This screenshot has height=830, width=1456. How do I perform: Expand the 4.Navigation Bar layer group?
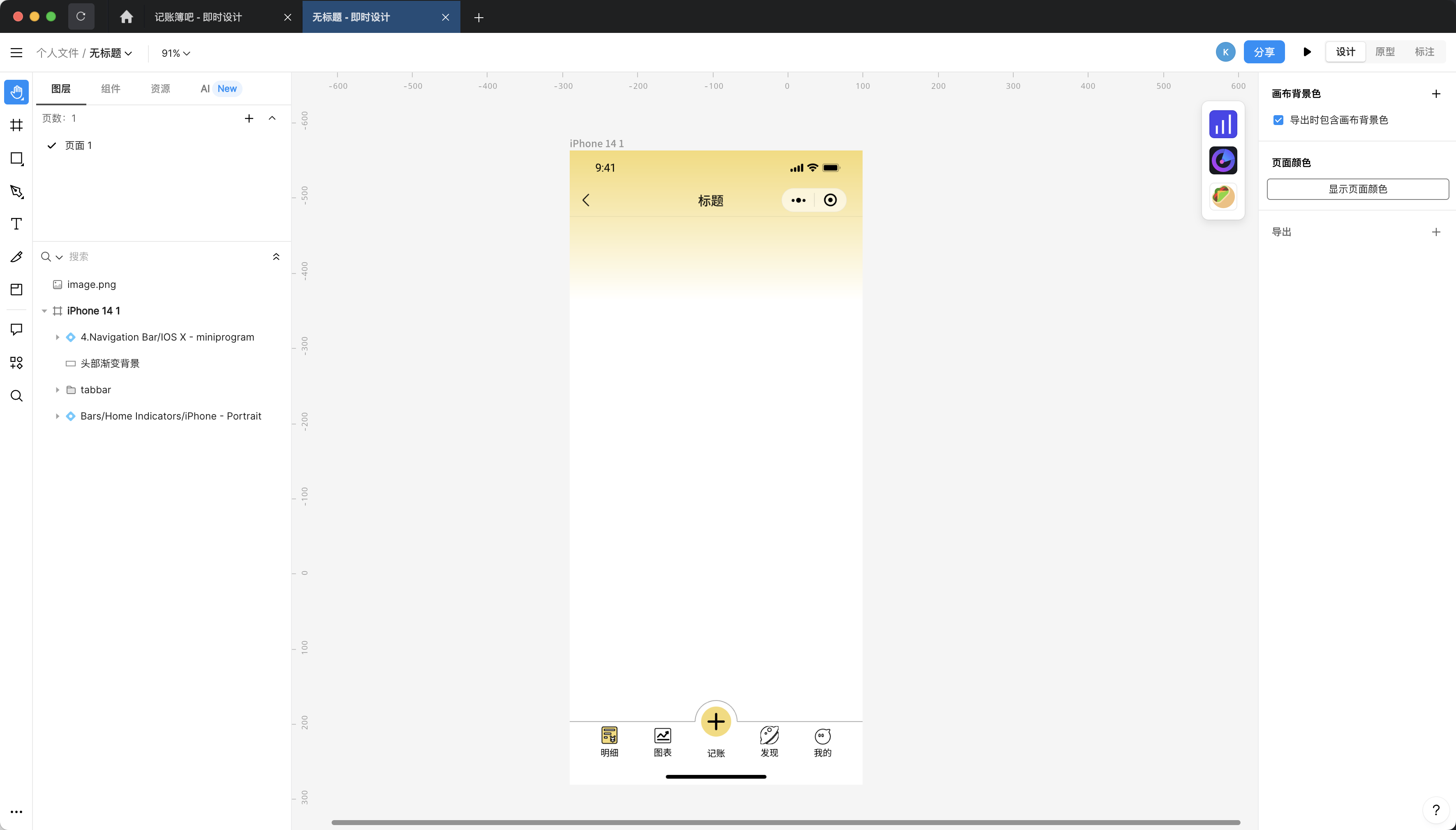coord(58,337)
